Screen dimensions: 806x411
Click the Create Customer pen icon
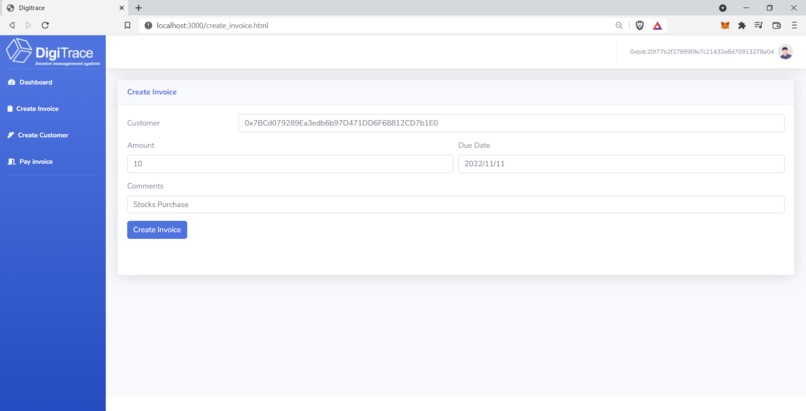coord(11,135)
